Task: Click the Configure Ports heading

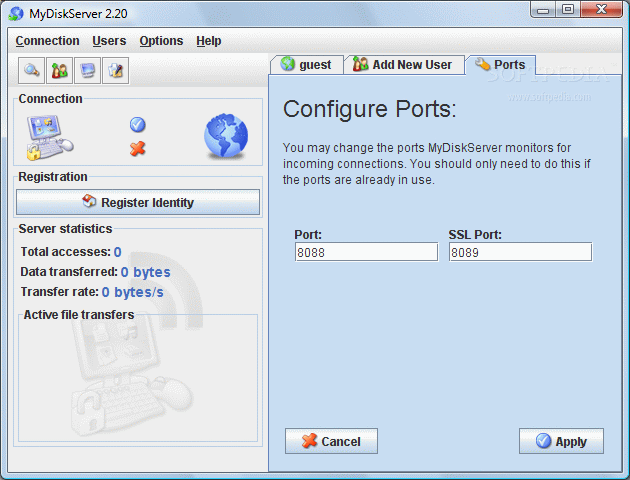Action: (x=370, y=109)
